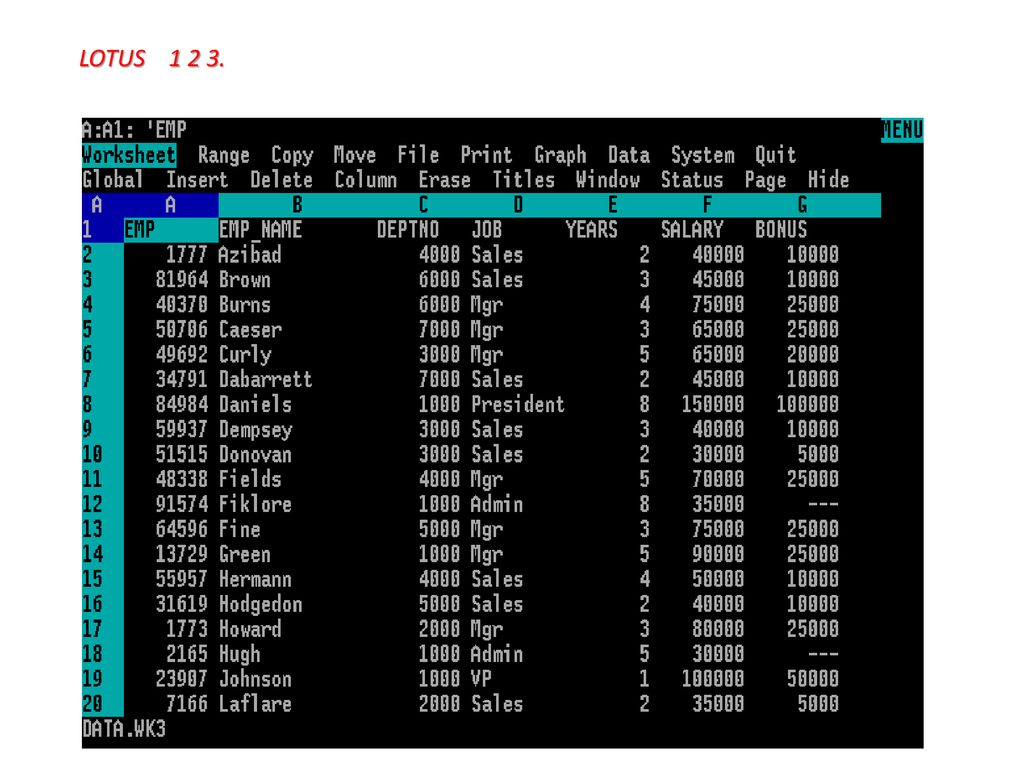
Task: Click the YEARS header cell
Action: tap(591, 230)
